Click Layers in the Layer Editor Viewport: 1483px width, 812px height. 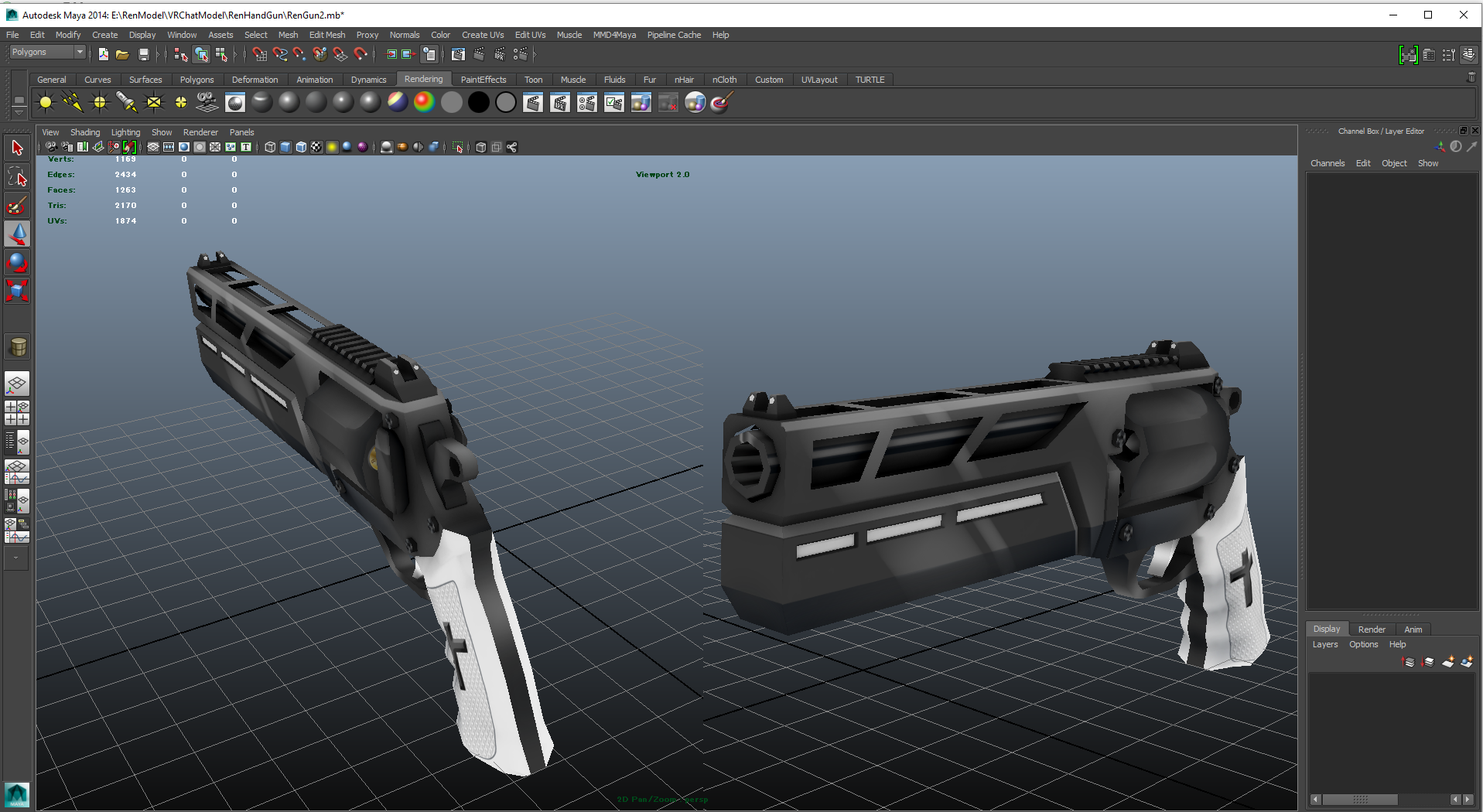(x=1324, y=644)
